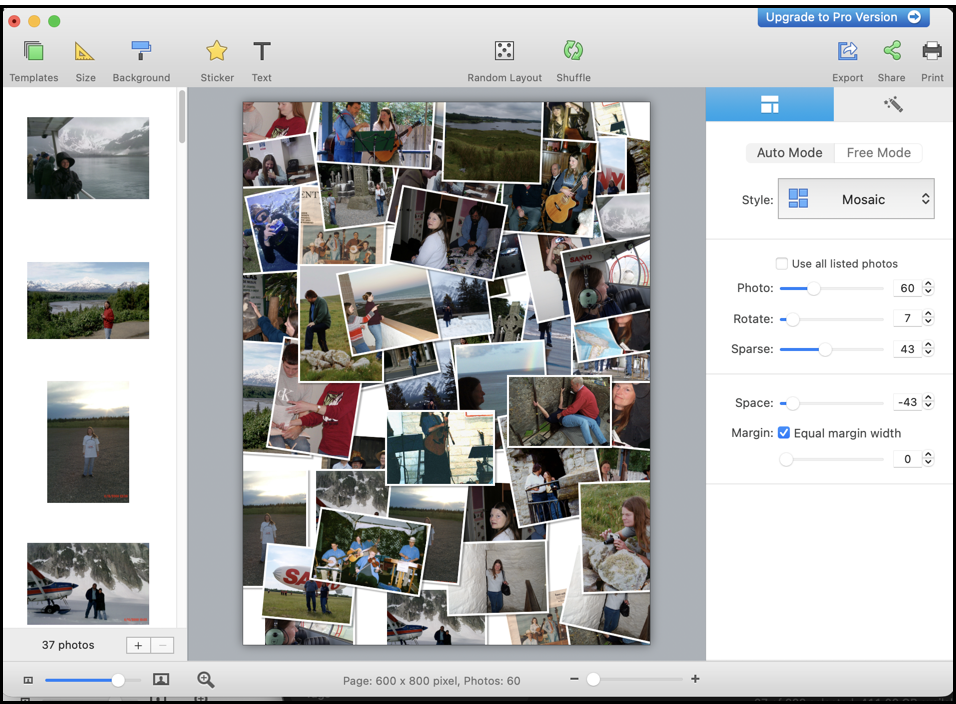
Task: Insert Text with the T icon
Action: click(x=262, y=60)
